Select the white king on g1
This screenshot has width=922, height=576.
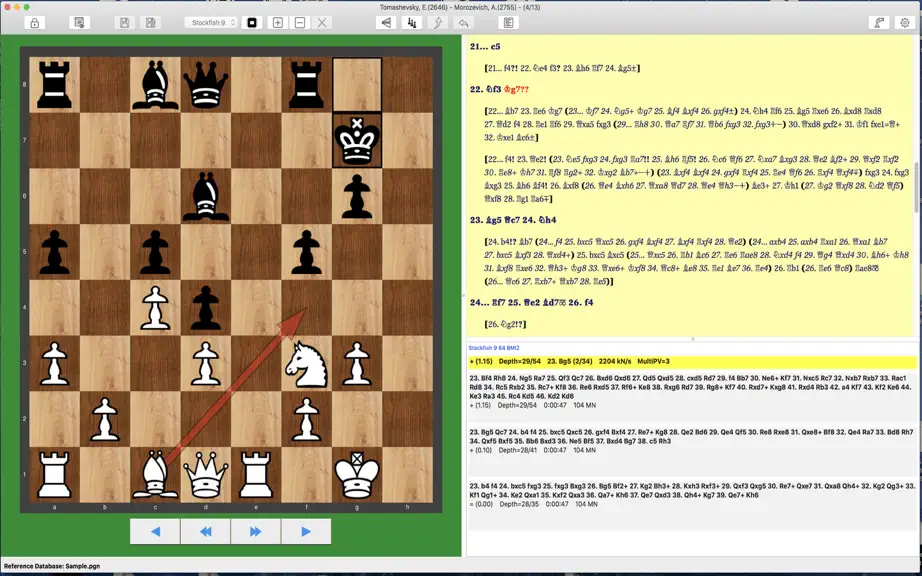(357, 475)
